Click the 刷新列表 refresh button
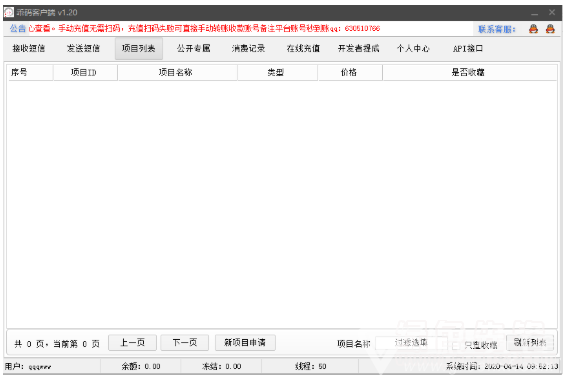 coord(530,343)
